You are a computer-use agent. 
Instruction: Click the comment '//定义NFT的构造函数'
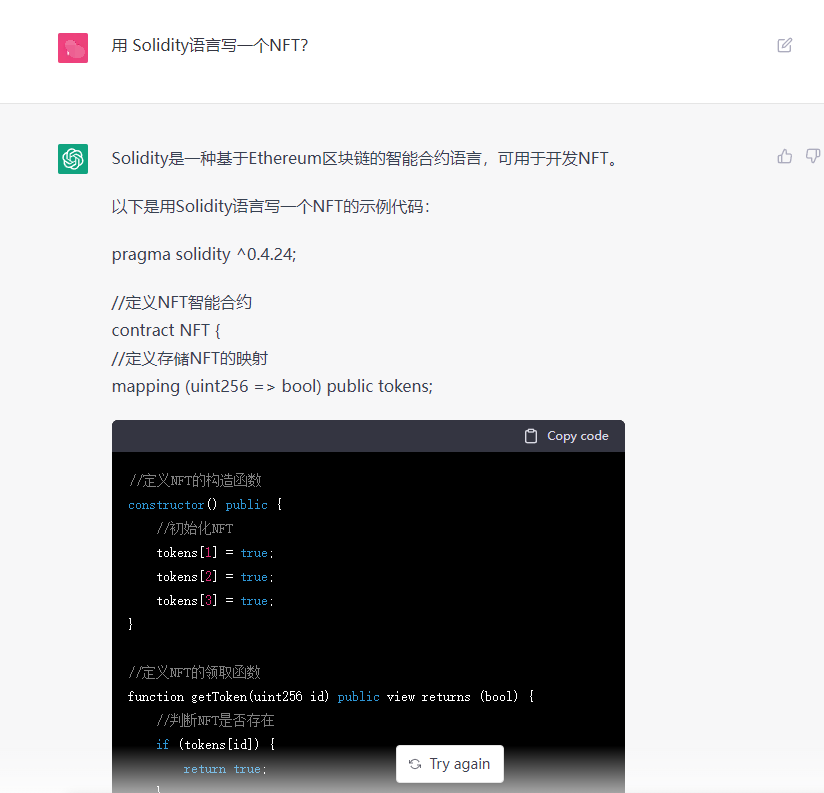click(195, 480)
